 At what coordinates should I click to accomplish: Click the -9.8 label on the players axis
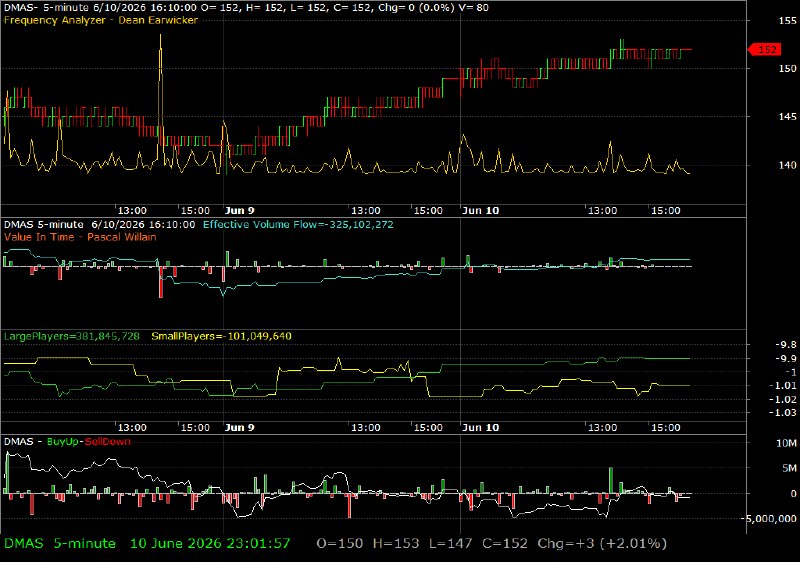(x=786, y=345)
